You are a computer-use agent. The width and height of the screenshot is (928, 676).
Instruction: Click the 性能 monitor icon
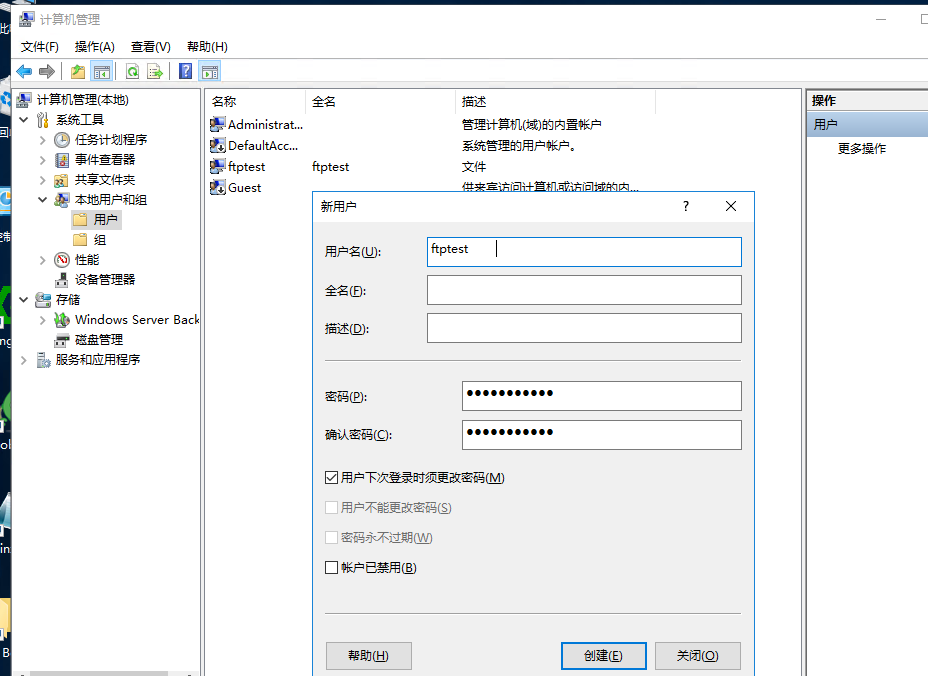click(x=62, y=260)
